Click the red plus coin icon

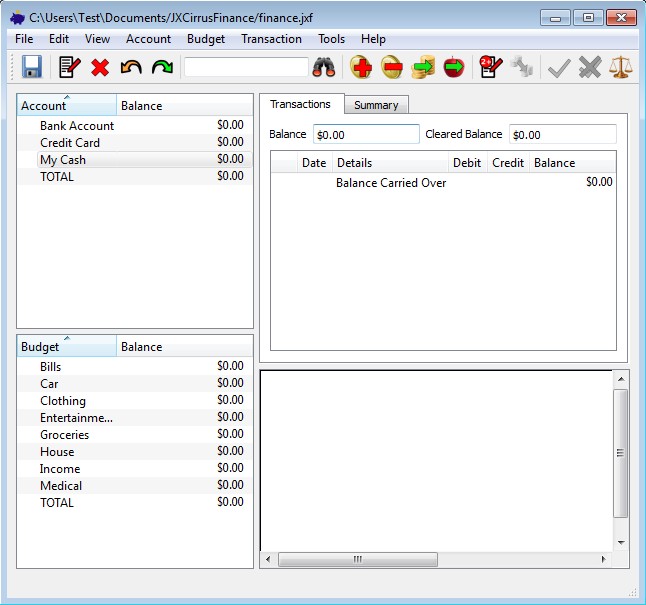pos(361,67)
